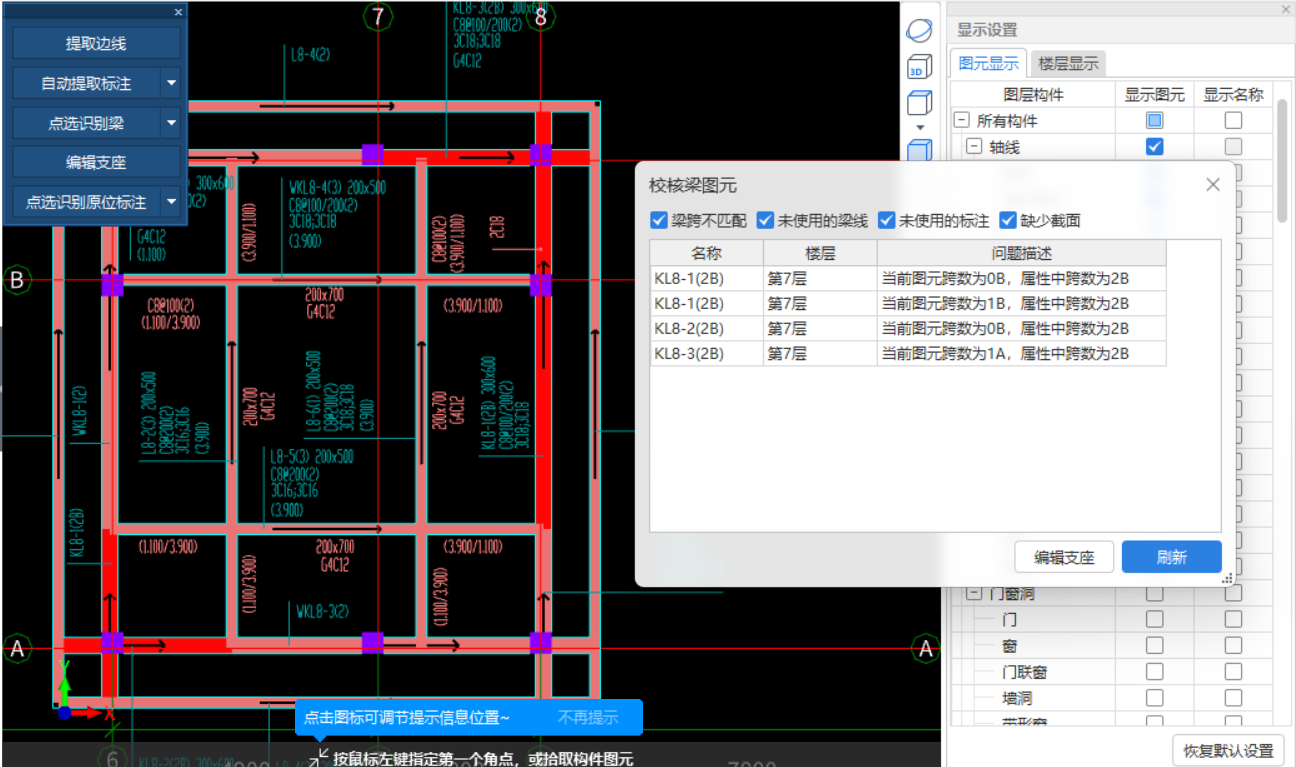Collapse the 轴线 tree node

pos(974,147)
